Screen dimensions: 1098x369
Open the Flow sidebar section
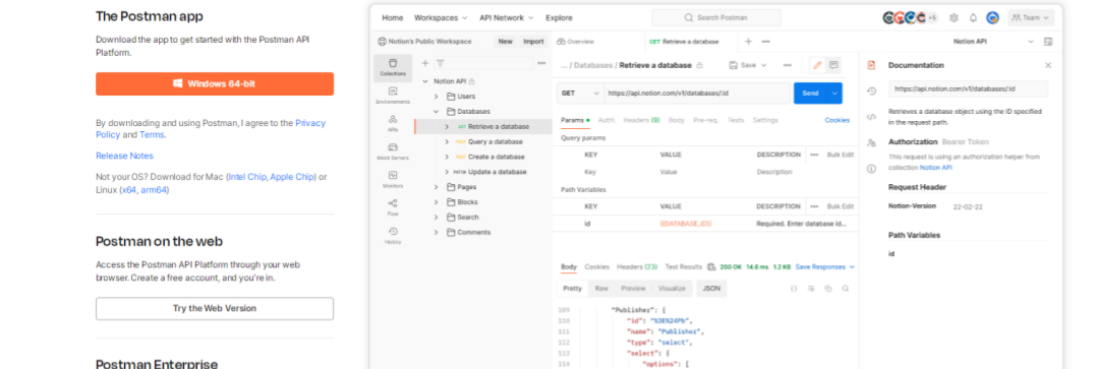click(x=393, y=208)
